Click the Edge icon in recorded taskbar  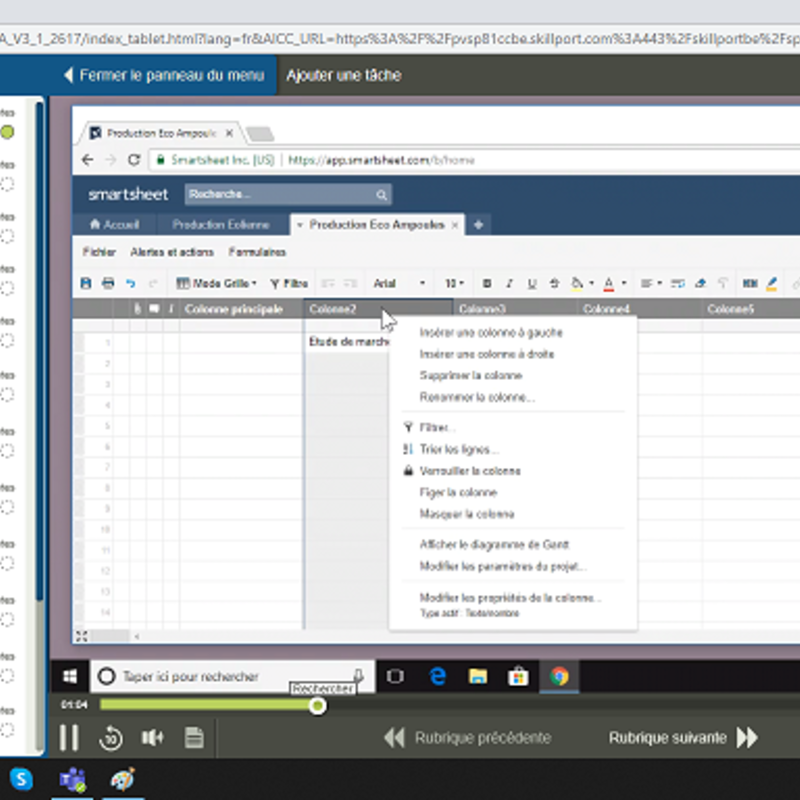click(x=438, y=677)
